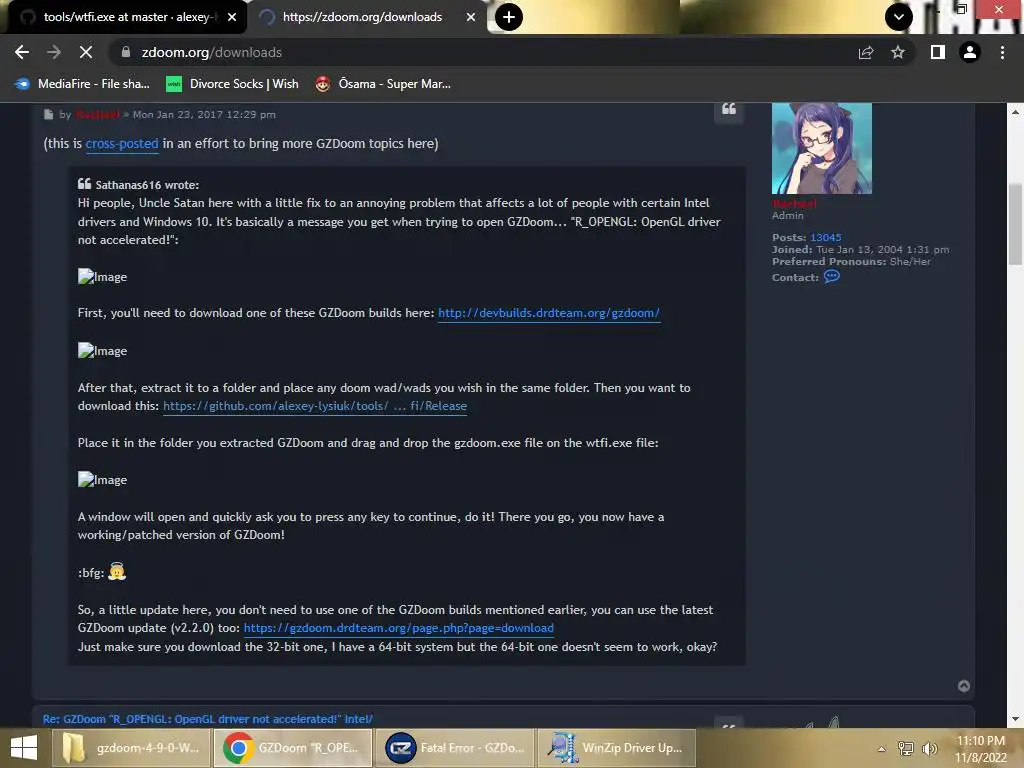Screen dimensions: 1024x768
Task: Click the forward navigation arrow
Action: click(54, 52)
